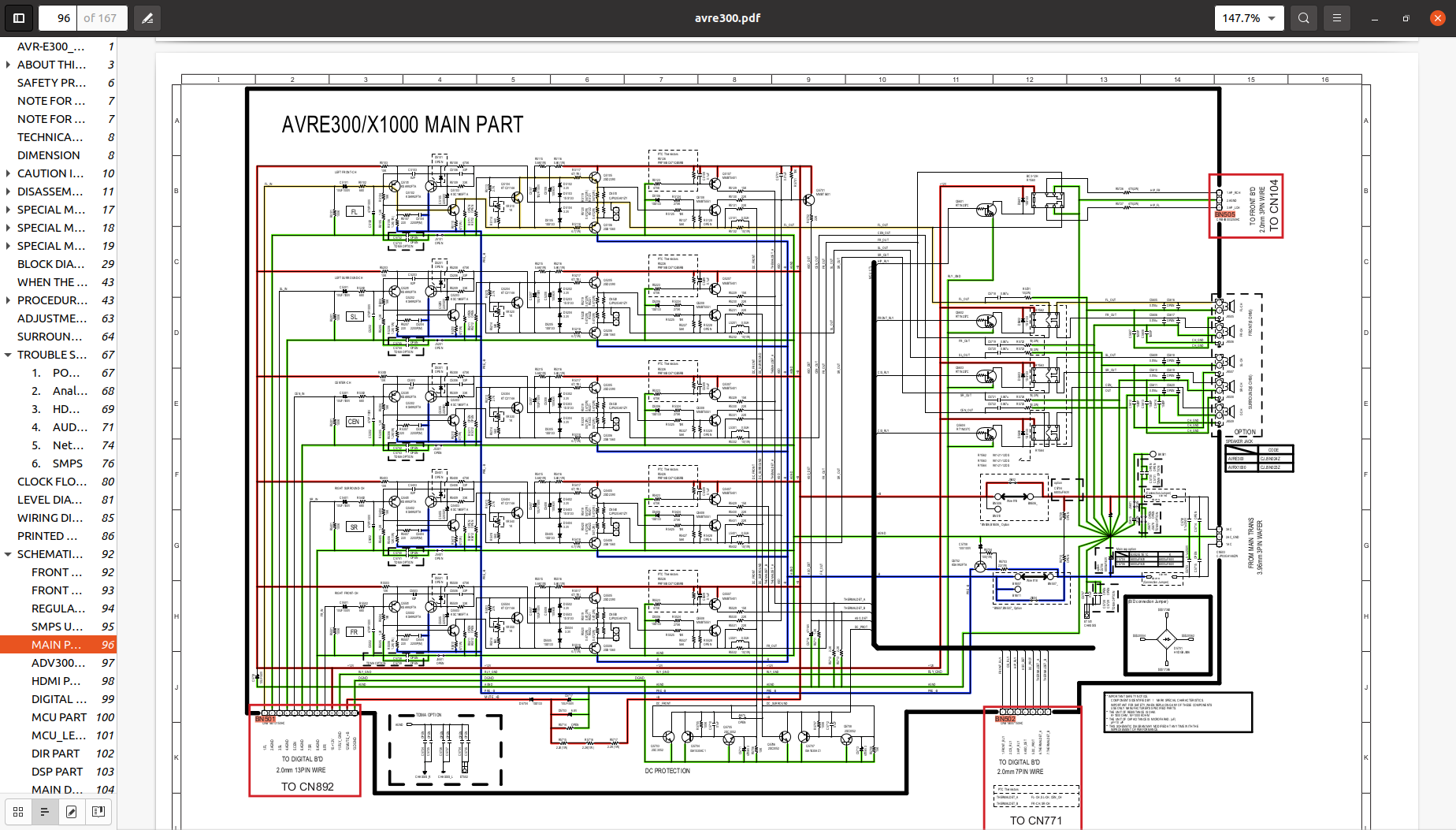Click the DC PROTECTION label
This screenshot has height=830, width=1456.
point(667,771)
